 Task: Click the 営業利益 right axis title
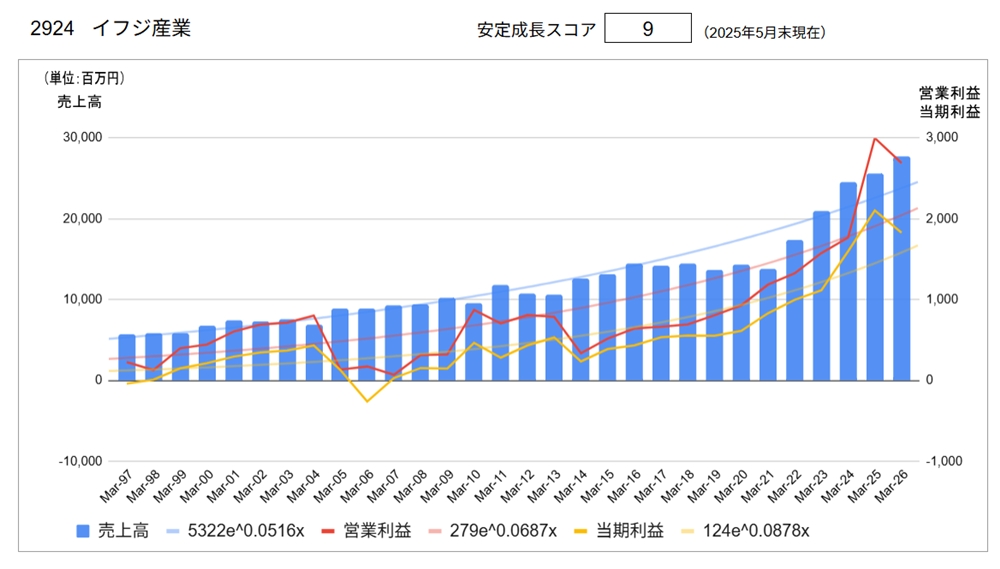[x=950, y=93]
